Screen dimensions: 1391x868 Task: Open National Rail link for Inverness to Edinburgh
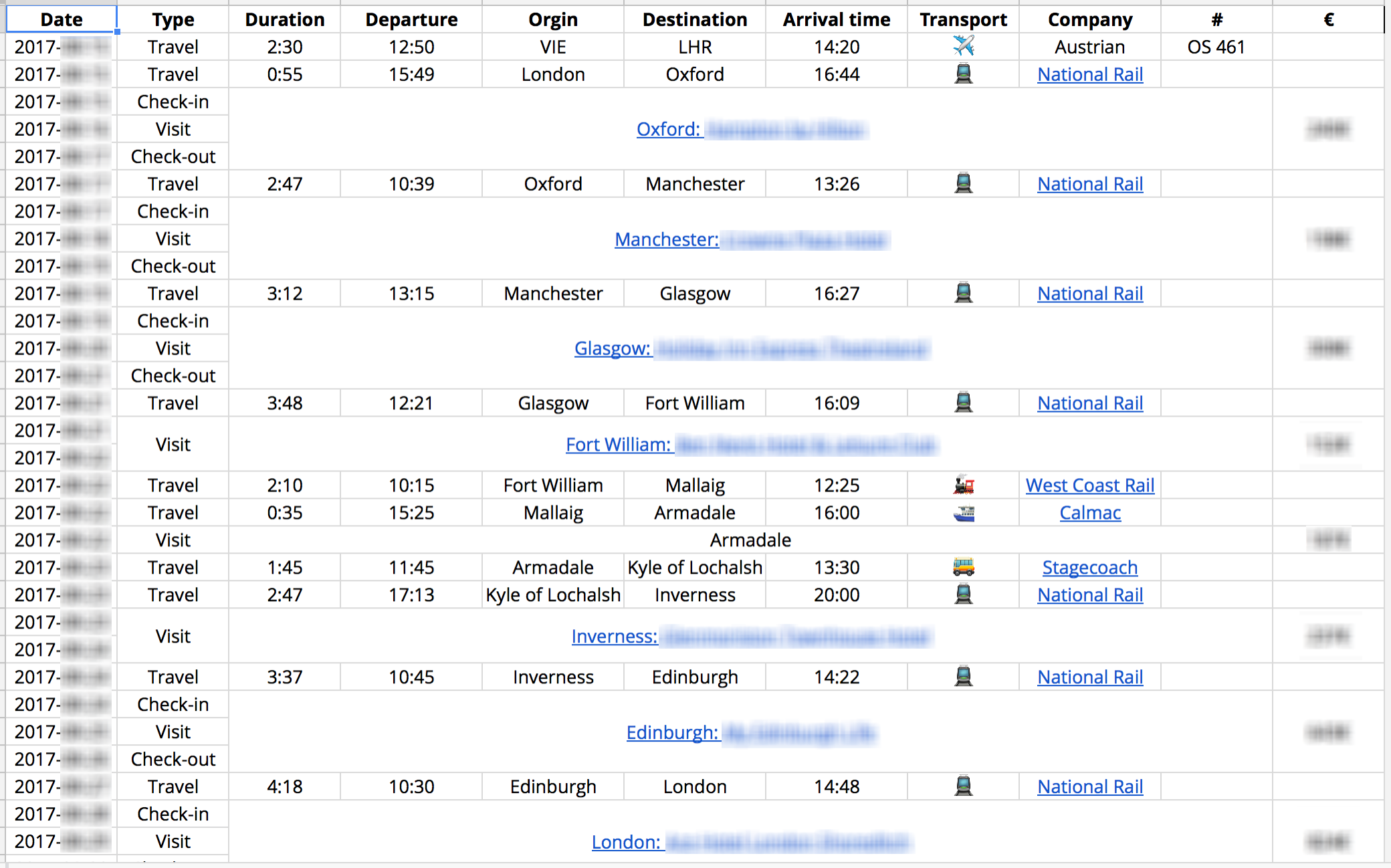click(1090, 677)
